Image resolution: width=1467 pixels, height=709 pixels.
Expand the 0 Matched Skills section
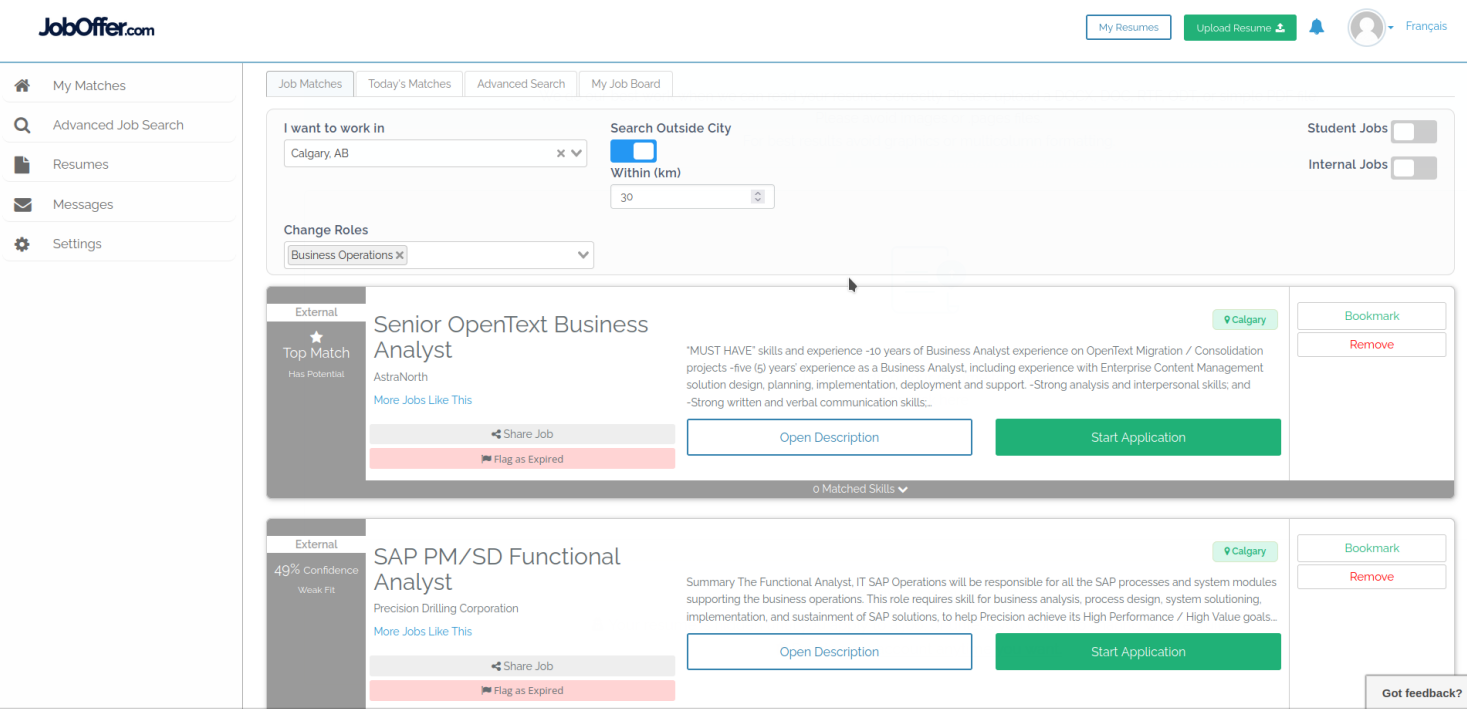coord(860,489)
